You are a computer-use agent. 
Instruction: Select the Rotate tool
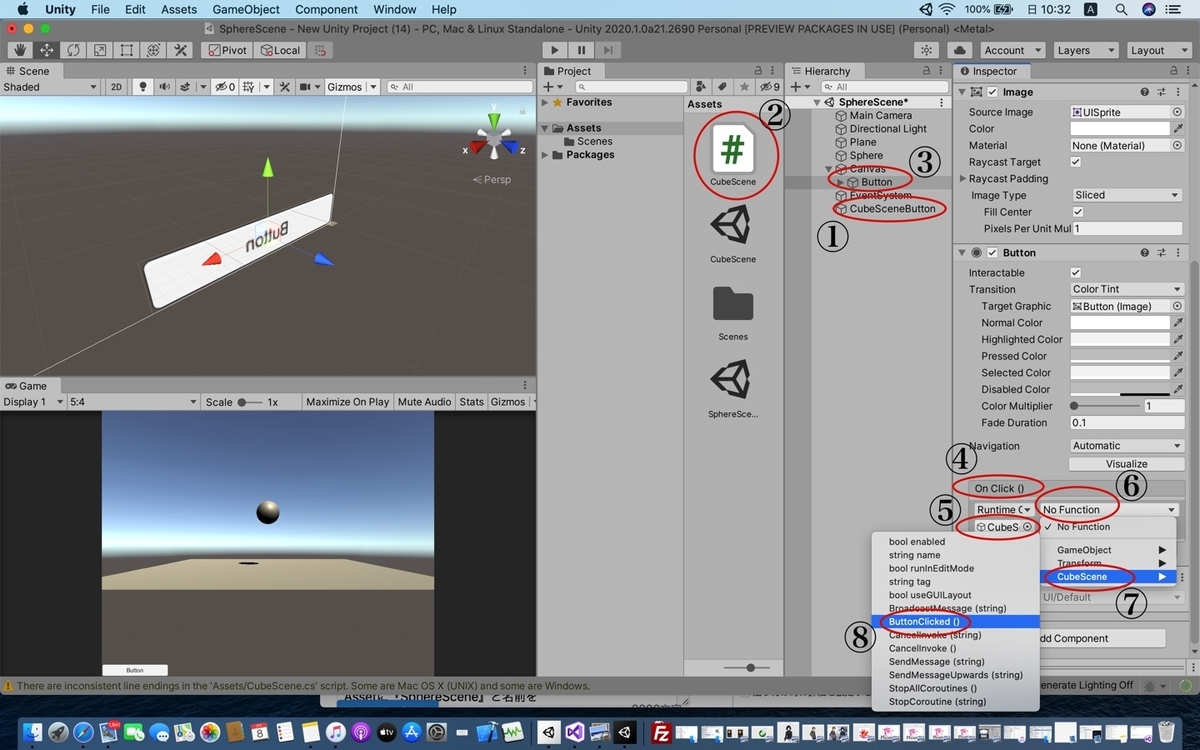[x=73, y=50]
